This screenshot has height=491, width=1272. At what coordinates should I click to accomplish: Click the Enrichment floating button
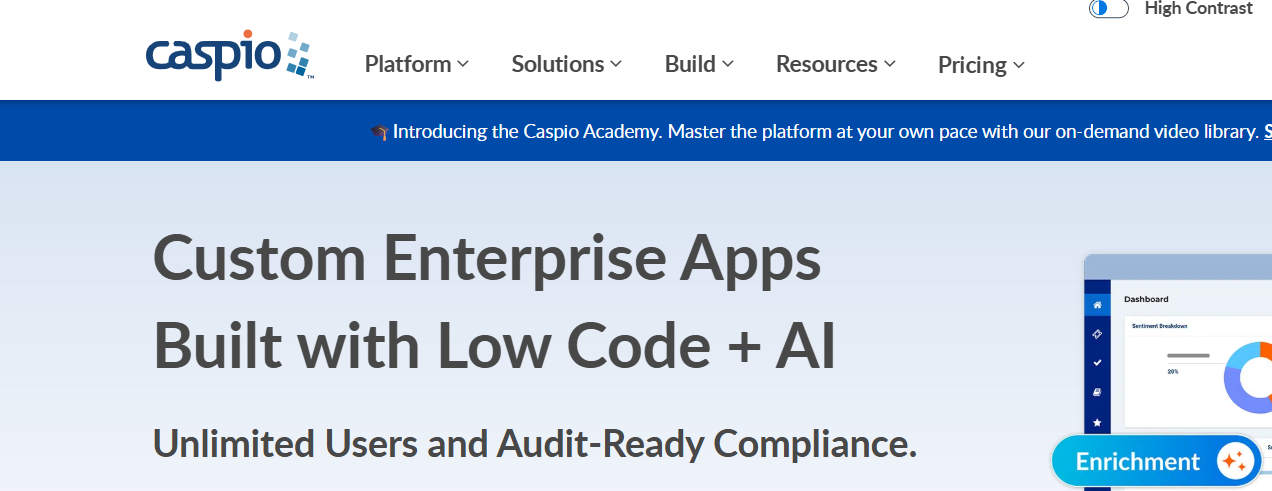click(1157, 461)
